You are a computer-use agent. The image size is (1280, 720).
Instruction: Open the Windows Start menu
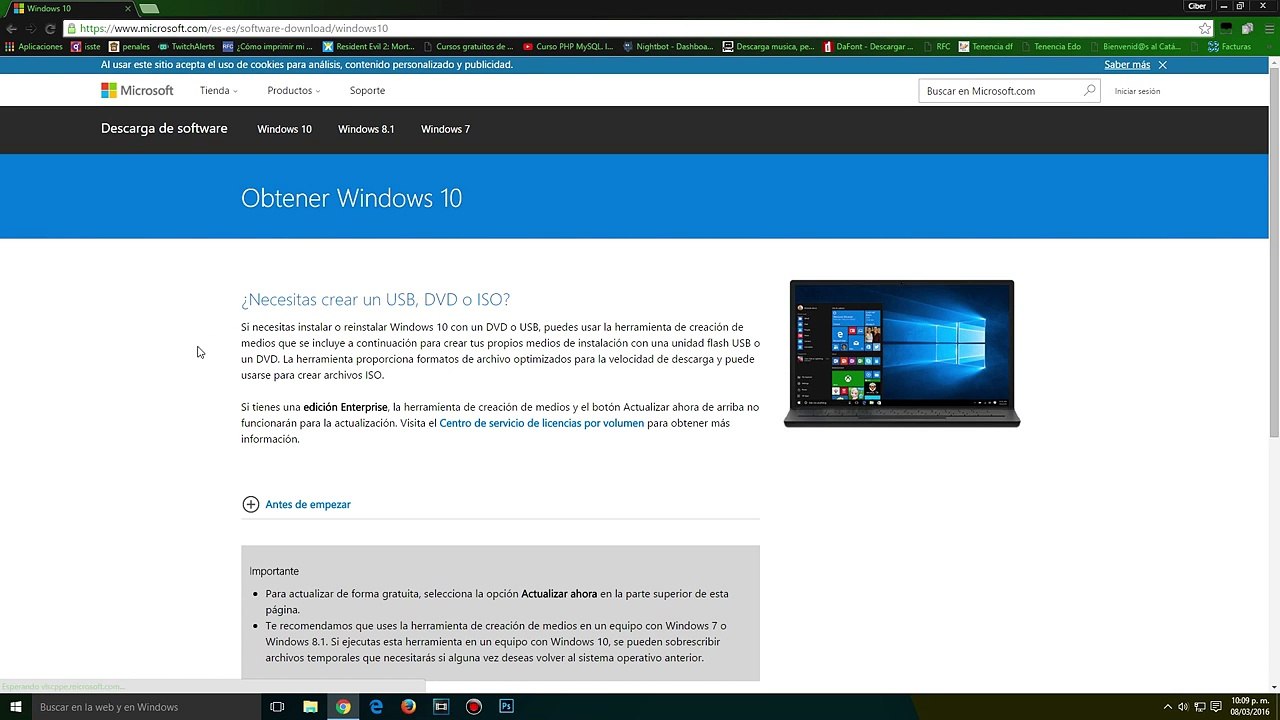point(16,707)
